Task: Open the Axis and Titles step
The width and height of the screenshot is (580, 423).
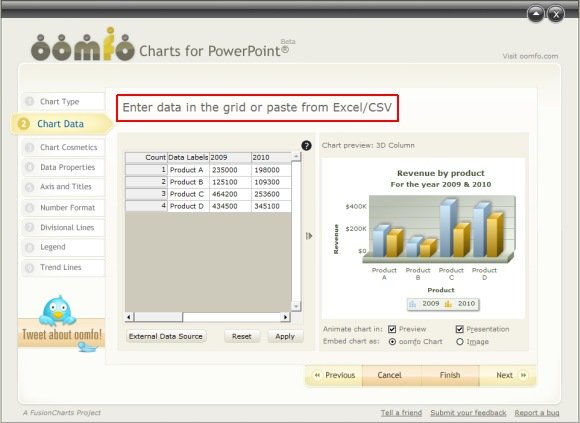Action: coord(63,187)
